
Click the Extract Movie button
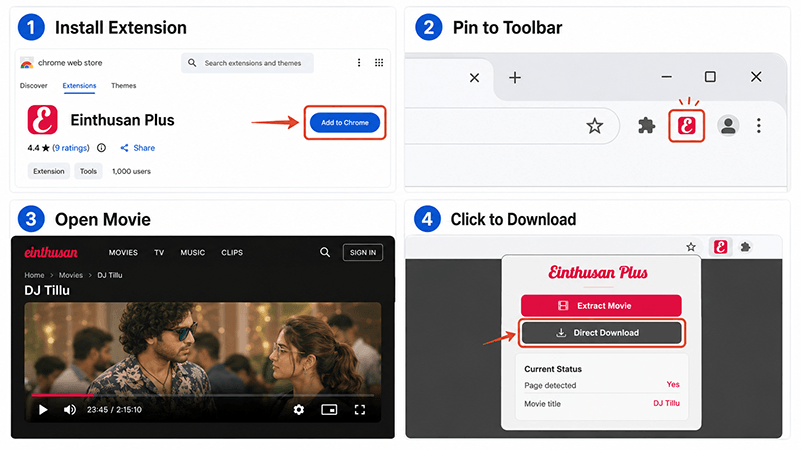coord(601,305)
